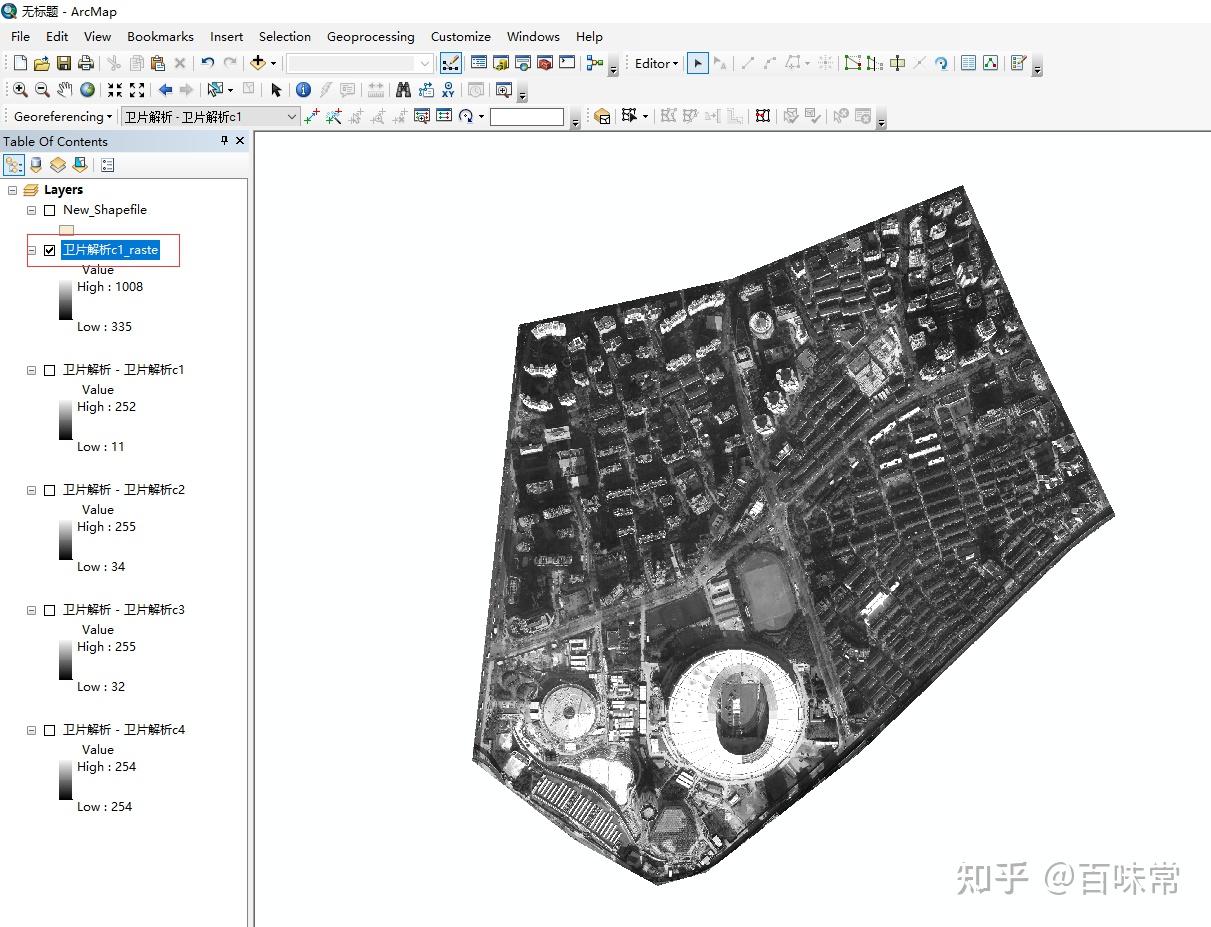Enable the New_Shapefile layer checkbox

click(x=50, y=210)
